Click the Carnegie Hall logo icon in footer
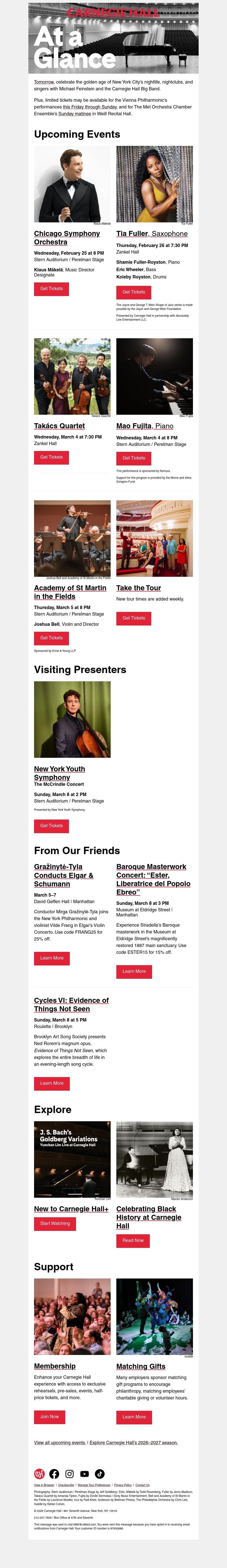The image size is (227, 1568). coord(40,1474)
